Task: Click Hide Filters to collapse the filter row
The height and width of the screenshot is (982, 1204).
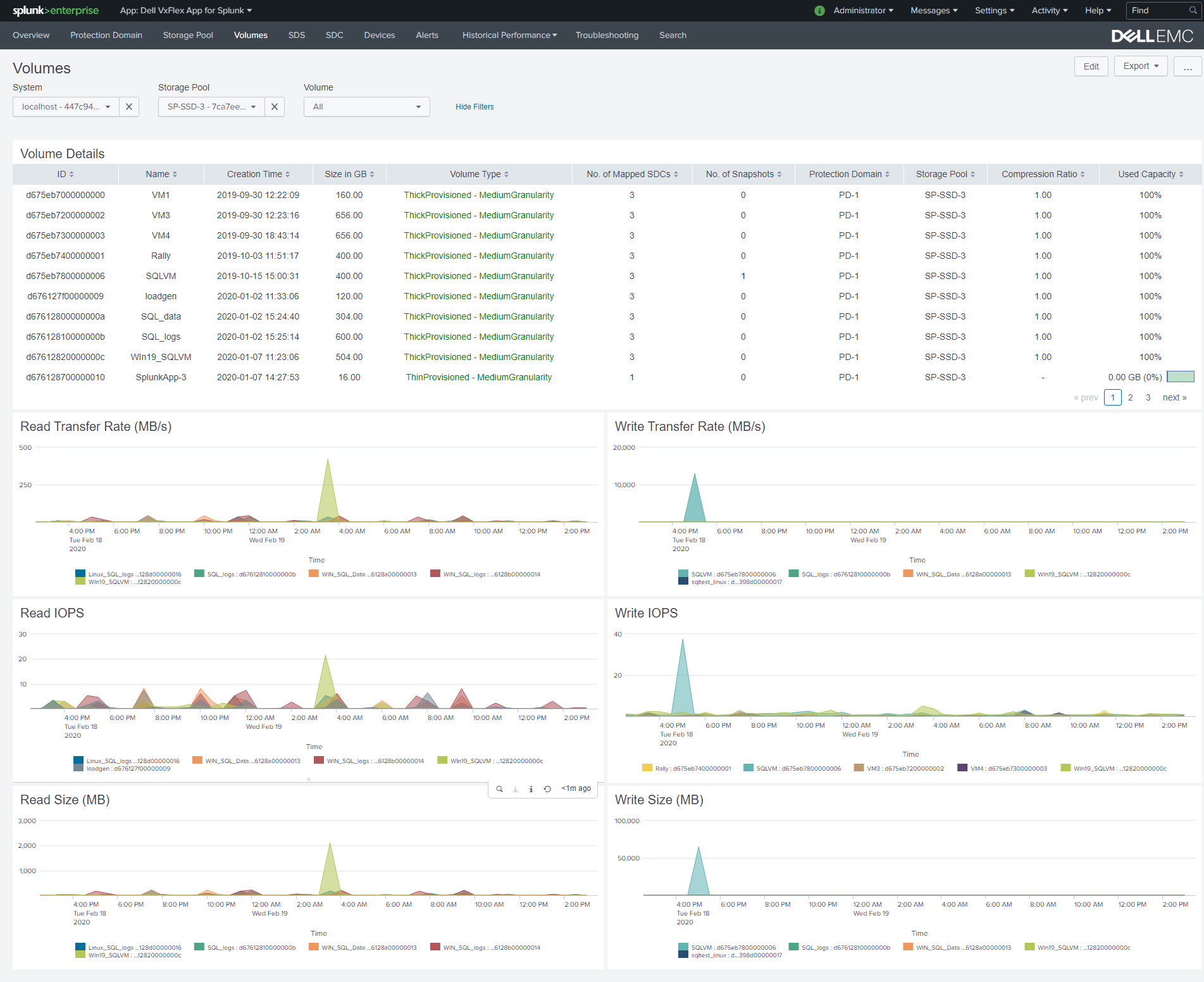Action: [x=474, y=106]
